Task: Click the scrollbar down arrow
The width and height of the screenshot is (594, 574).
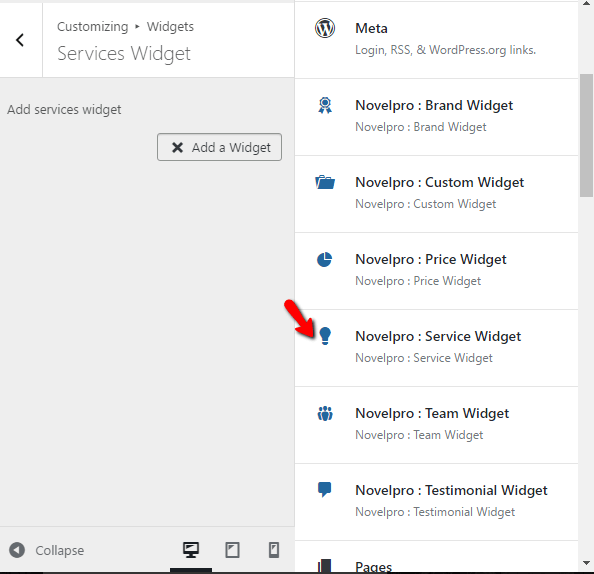Action: [586, 563]
